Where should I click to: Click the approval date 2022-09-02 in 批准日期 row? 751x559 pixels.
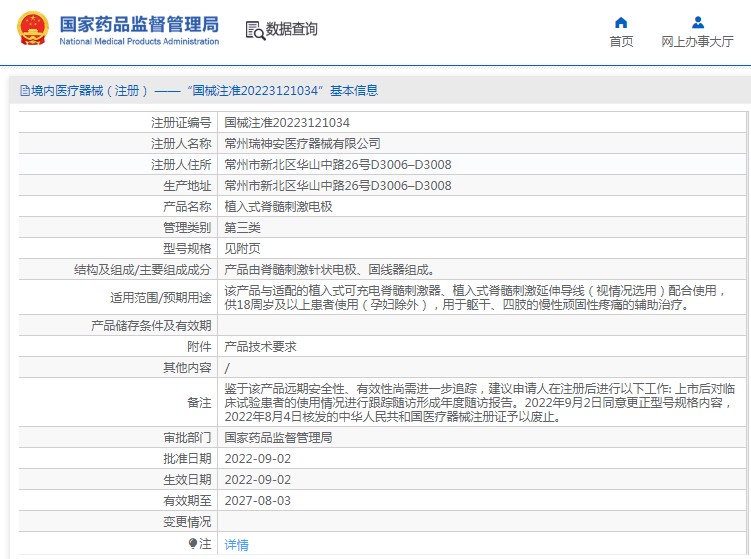pyautogui.click(x=257, y=458)
